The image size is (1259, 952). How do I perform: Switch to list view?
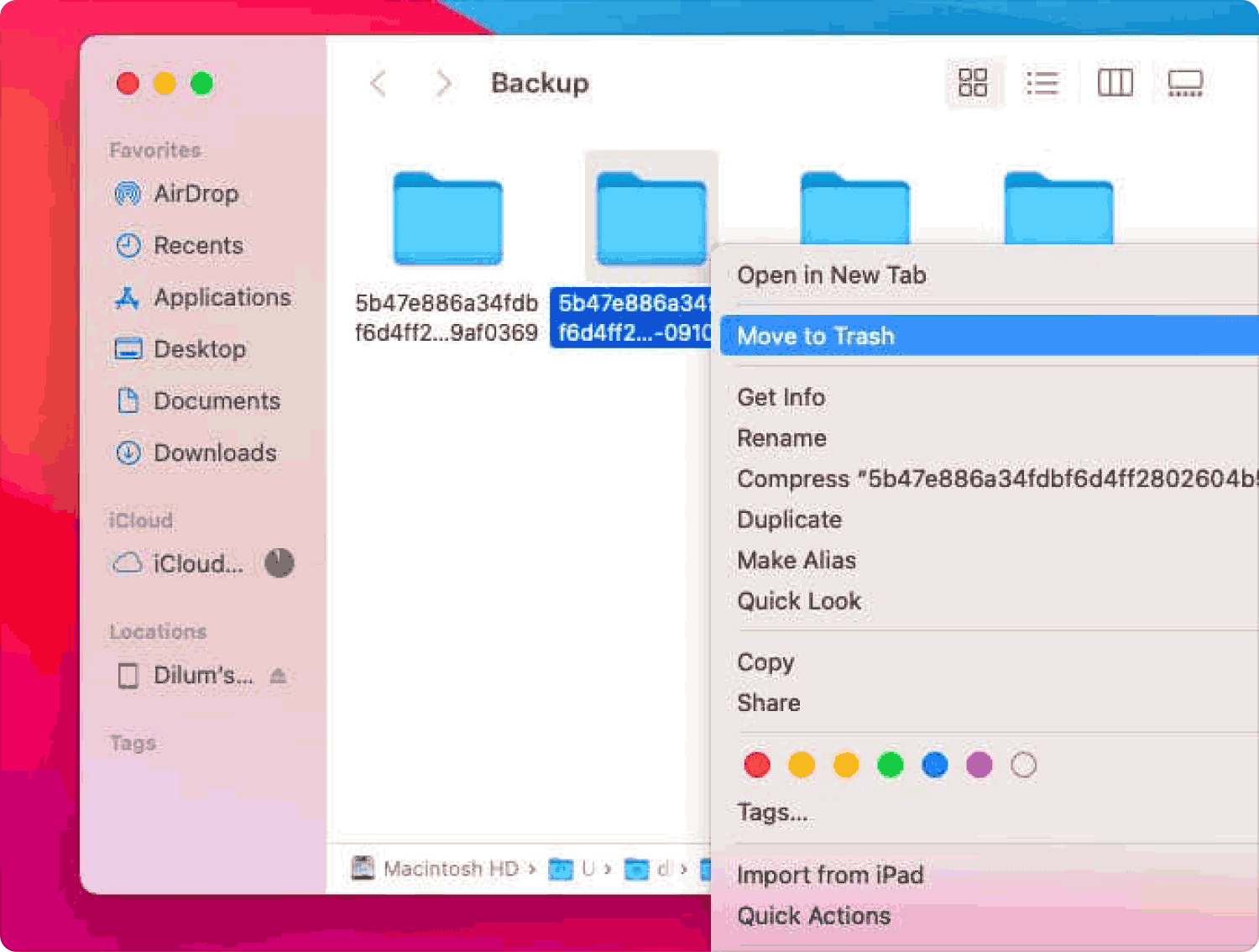1042,83
